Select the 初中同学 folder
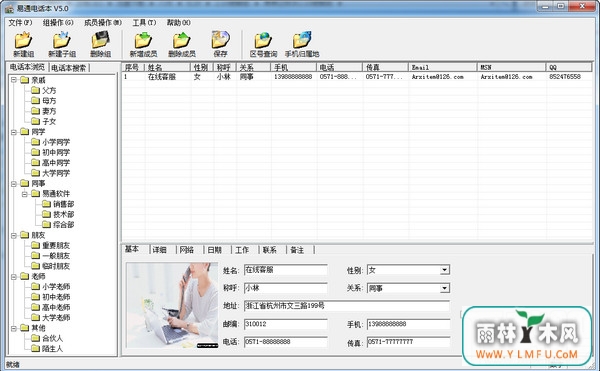 pos(51,152)
